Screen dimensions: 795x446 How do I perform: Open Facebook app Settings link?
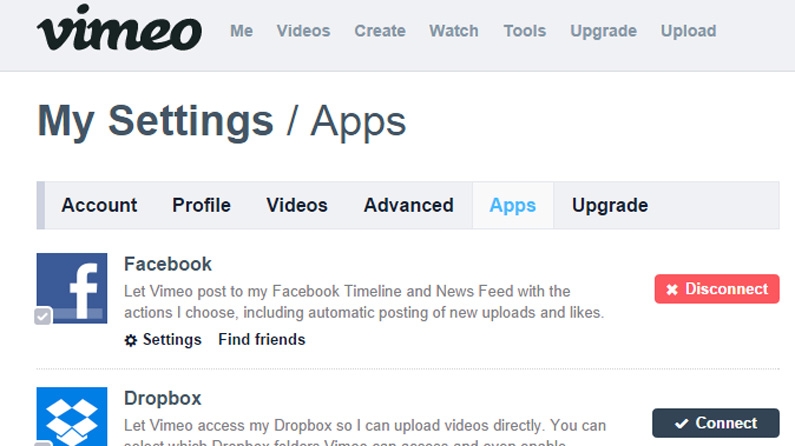tap(172, 340)
